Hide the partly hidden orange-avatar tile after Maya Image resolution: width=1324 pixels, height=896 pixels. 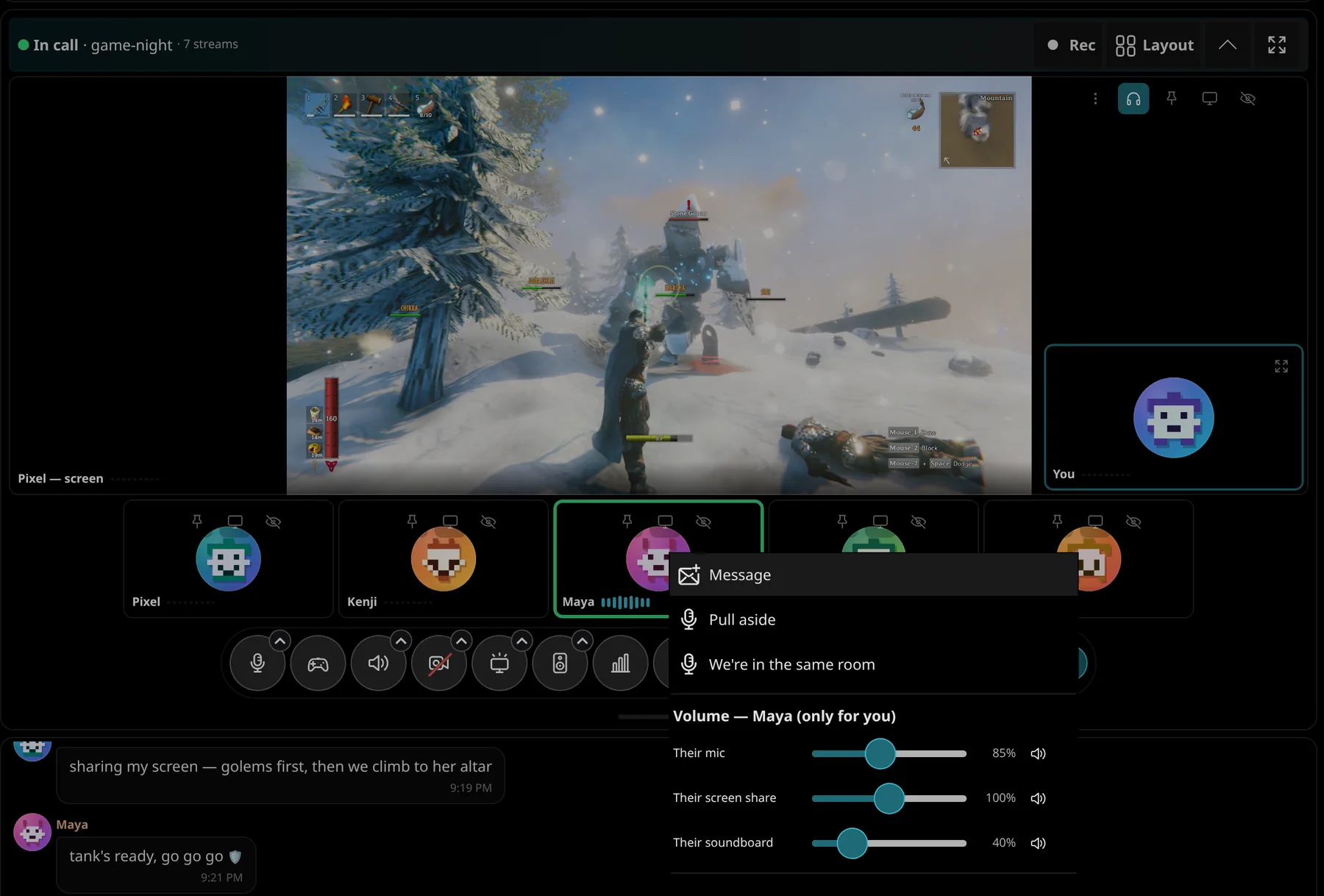tap(1133, 522)
